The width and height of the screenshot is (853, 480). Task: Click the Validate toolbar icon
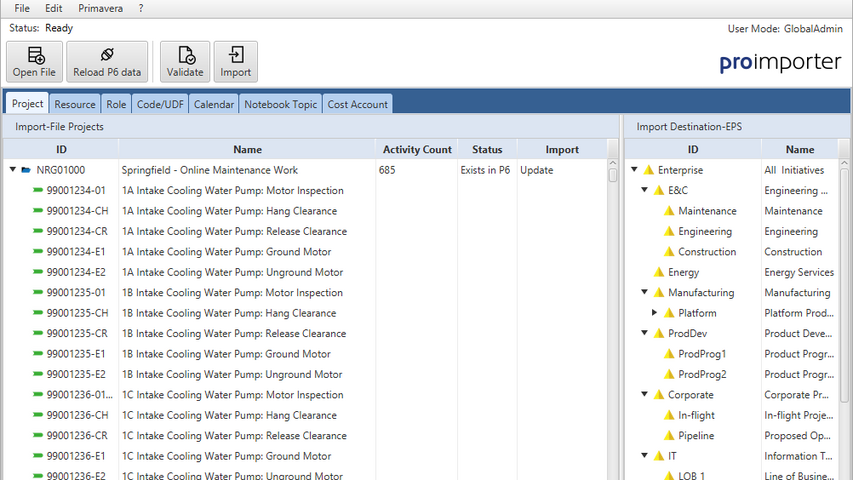[x=185, y=56]
